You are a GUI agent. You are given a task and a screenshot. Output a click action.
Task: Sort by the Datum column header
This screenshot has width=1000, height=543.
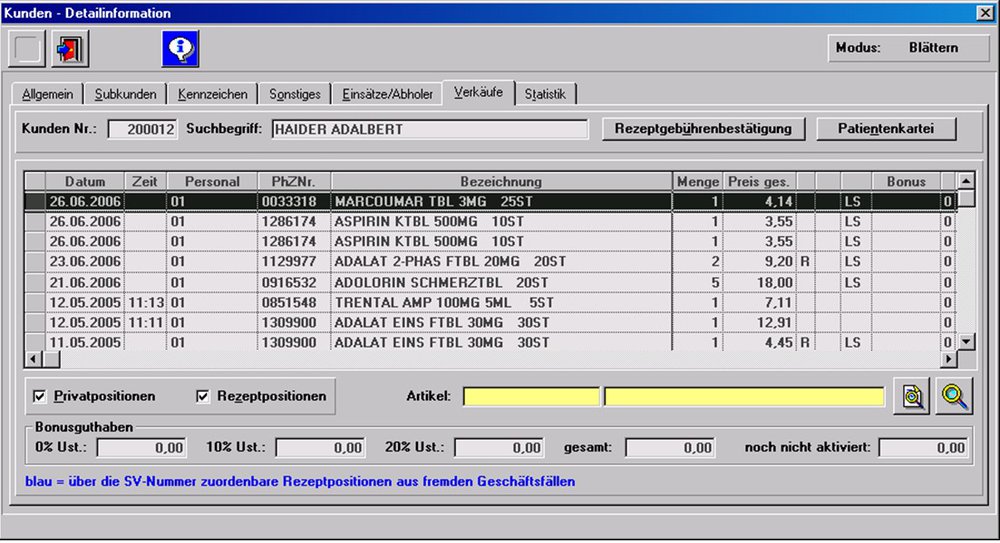click(x=85, y=182)
